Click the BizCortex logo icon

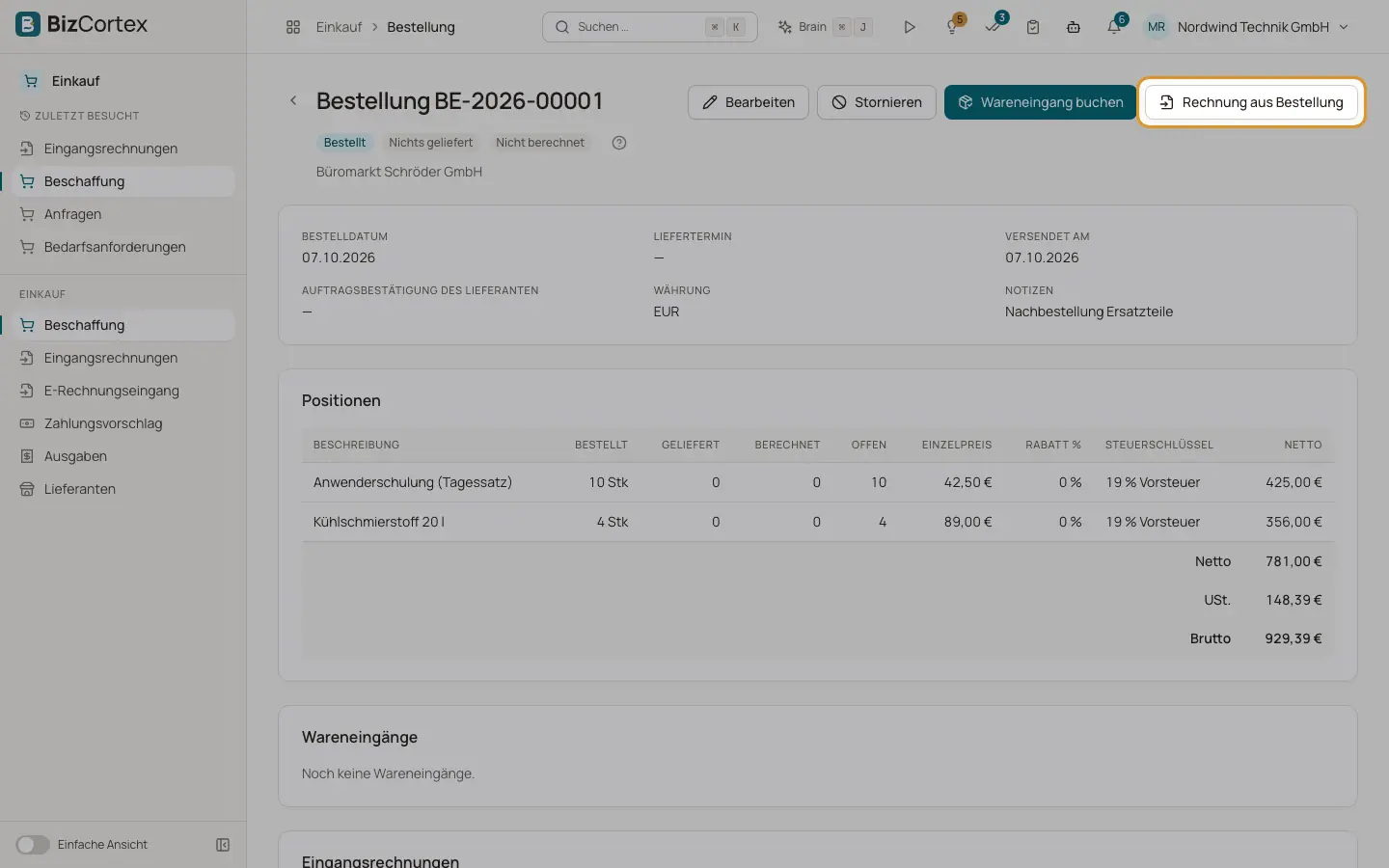coord(28,24)
